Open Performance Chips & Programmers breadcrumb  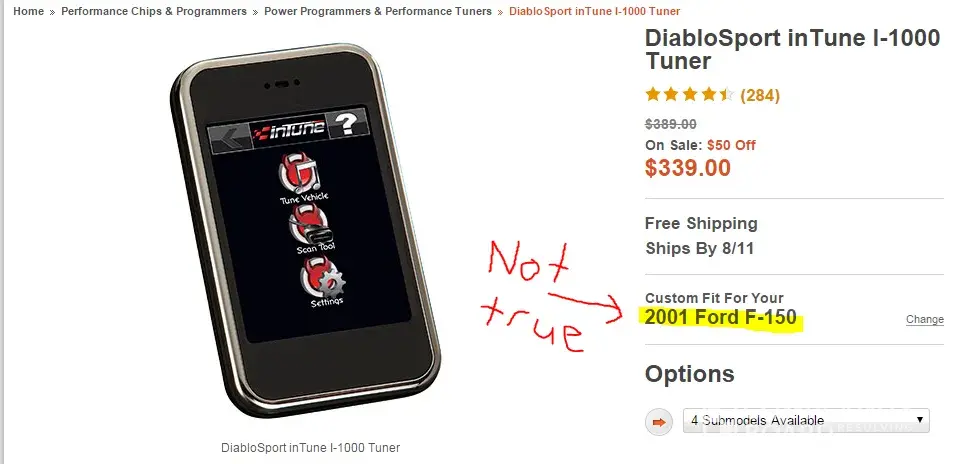(x=154, y=11)
